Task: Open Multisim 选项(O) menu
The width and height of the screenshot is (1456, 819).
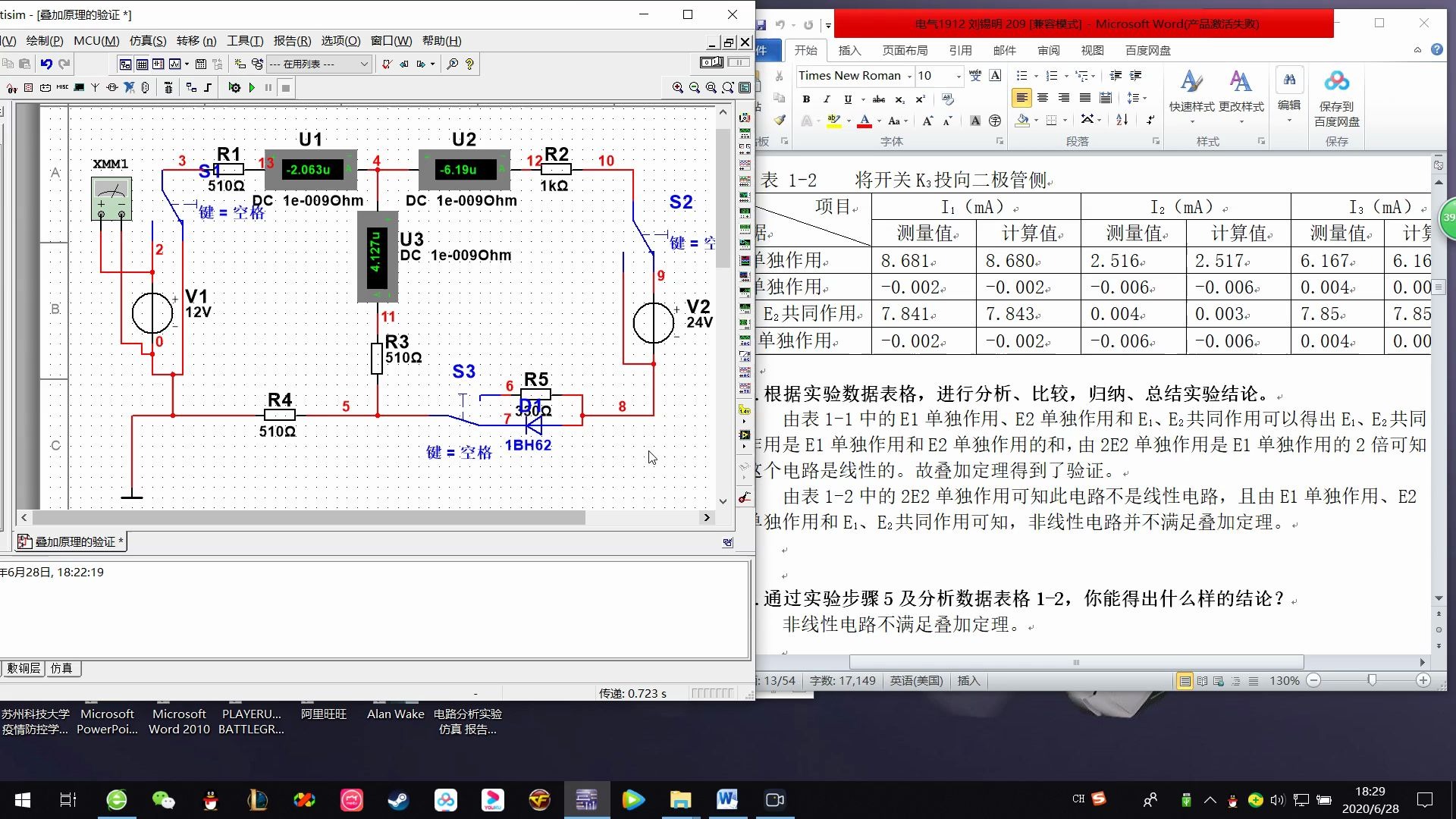Action: click(x=340, y=41)
